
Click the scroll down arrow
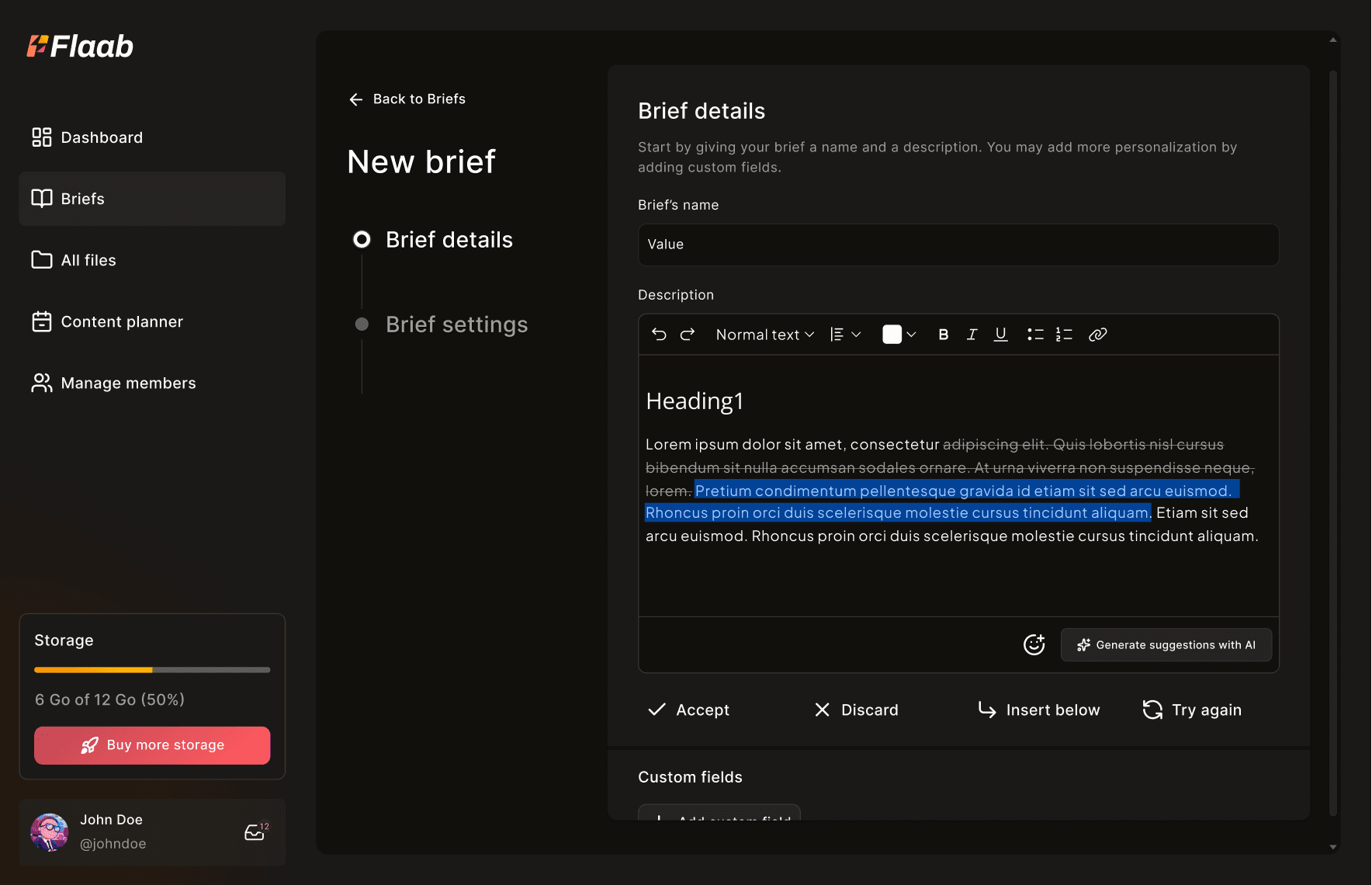pyautogui.click(x=1333, y=847)
